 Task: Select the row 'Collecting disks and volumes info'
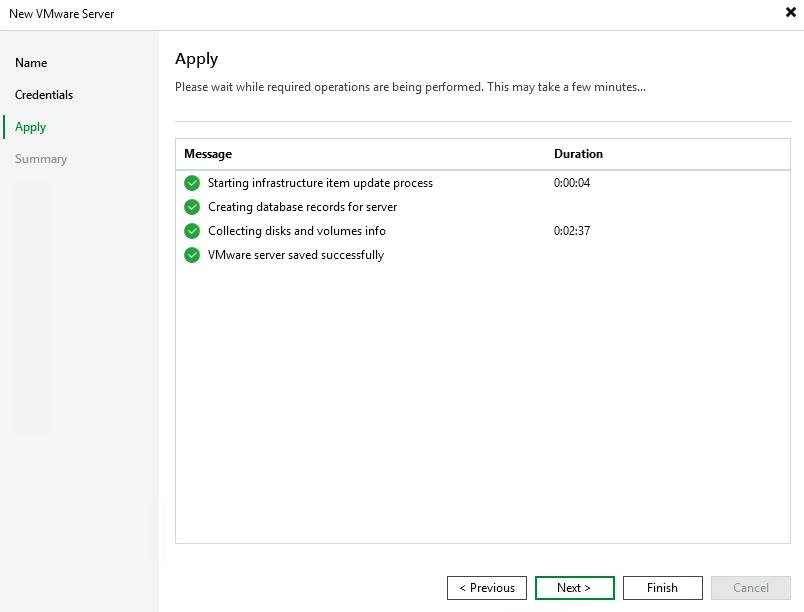[x=297, y=231]
